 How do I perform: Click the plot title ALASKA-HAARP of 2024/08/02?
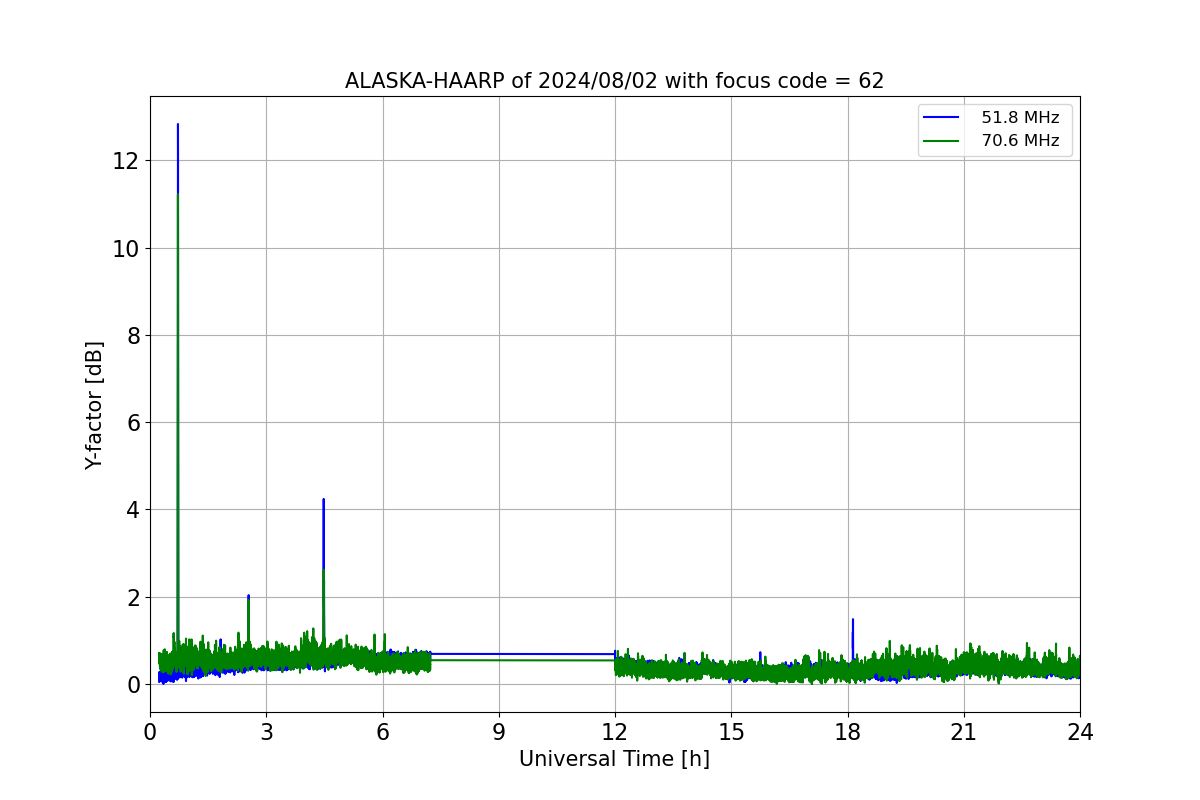[614, 81]
